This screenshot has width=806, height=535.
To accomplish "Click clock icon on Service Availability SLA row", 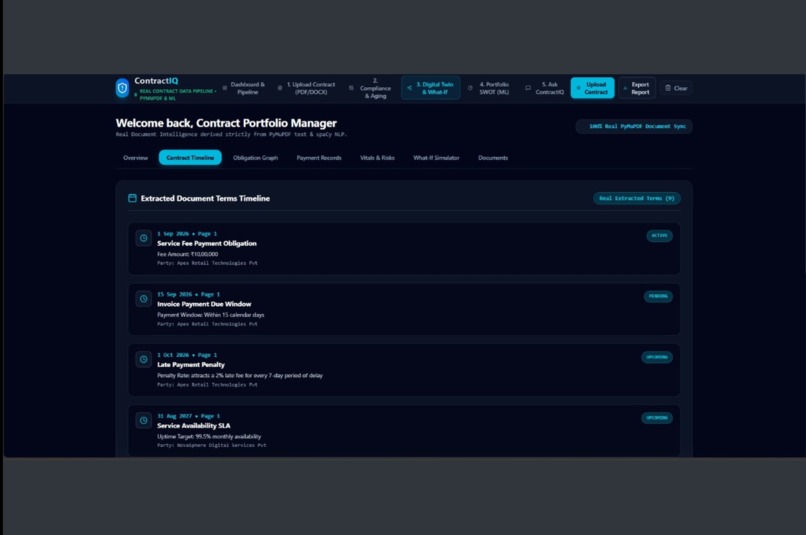I will pyautogui.click(x=143, y=420).
